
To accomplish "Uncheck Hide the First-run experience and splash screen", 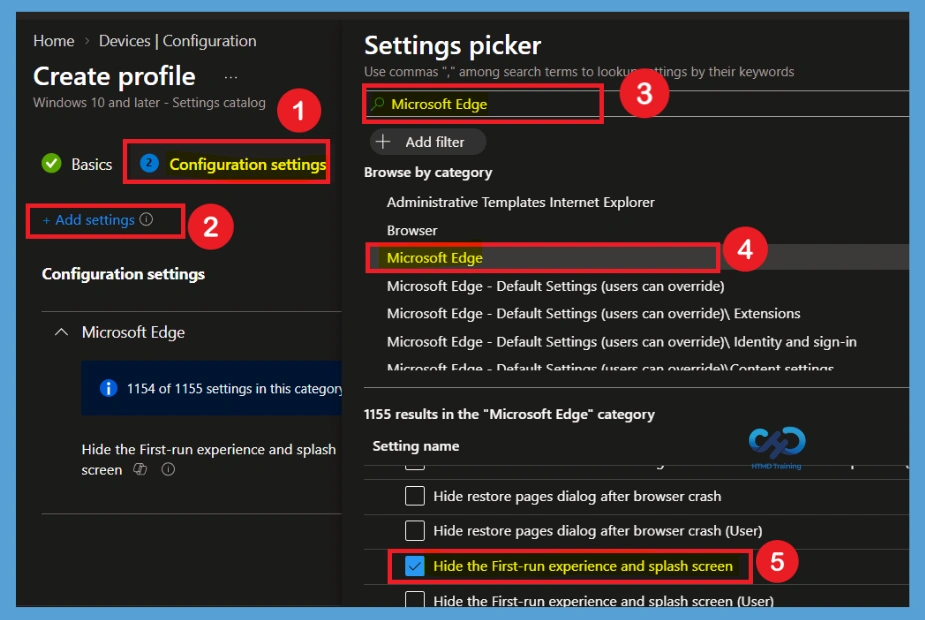I will coord(415,566).
